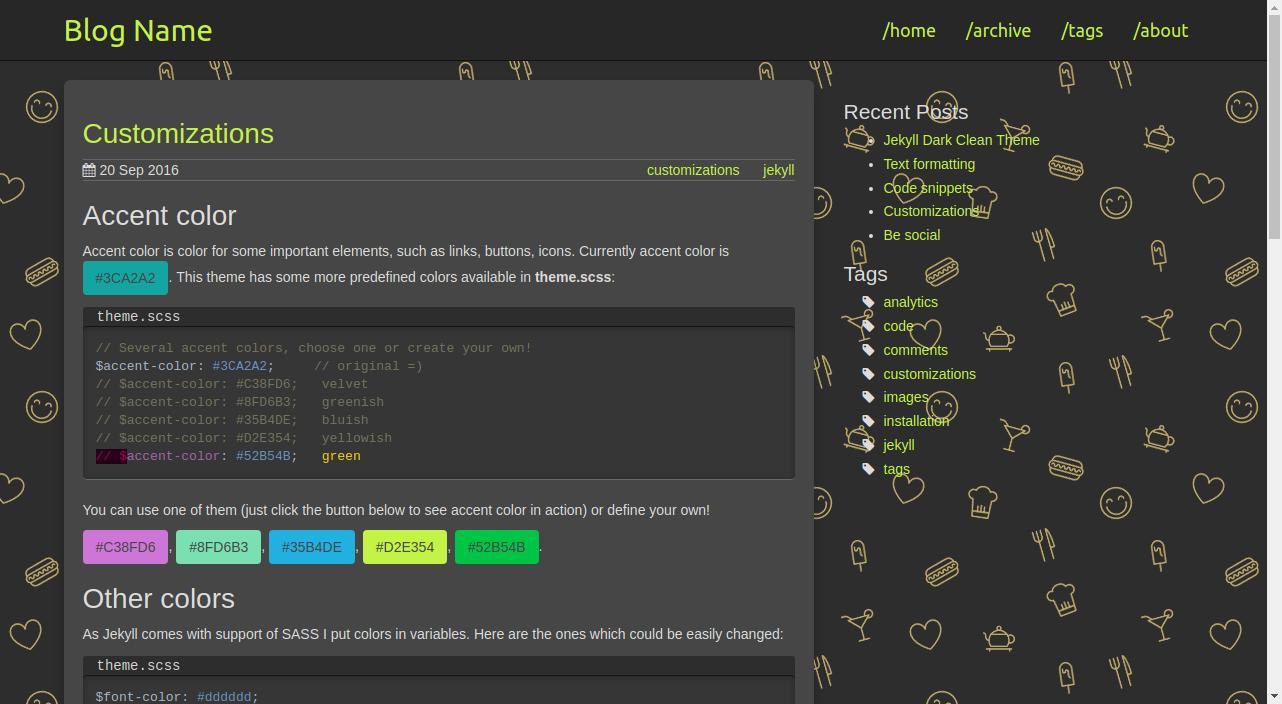Go to the /tags page

(1081, 31)
